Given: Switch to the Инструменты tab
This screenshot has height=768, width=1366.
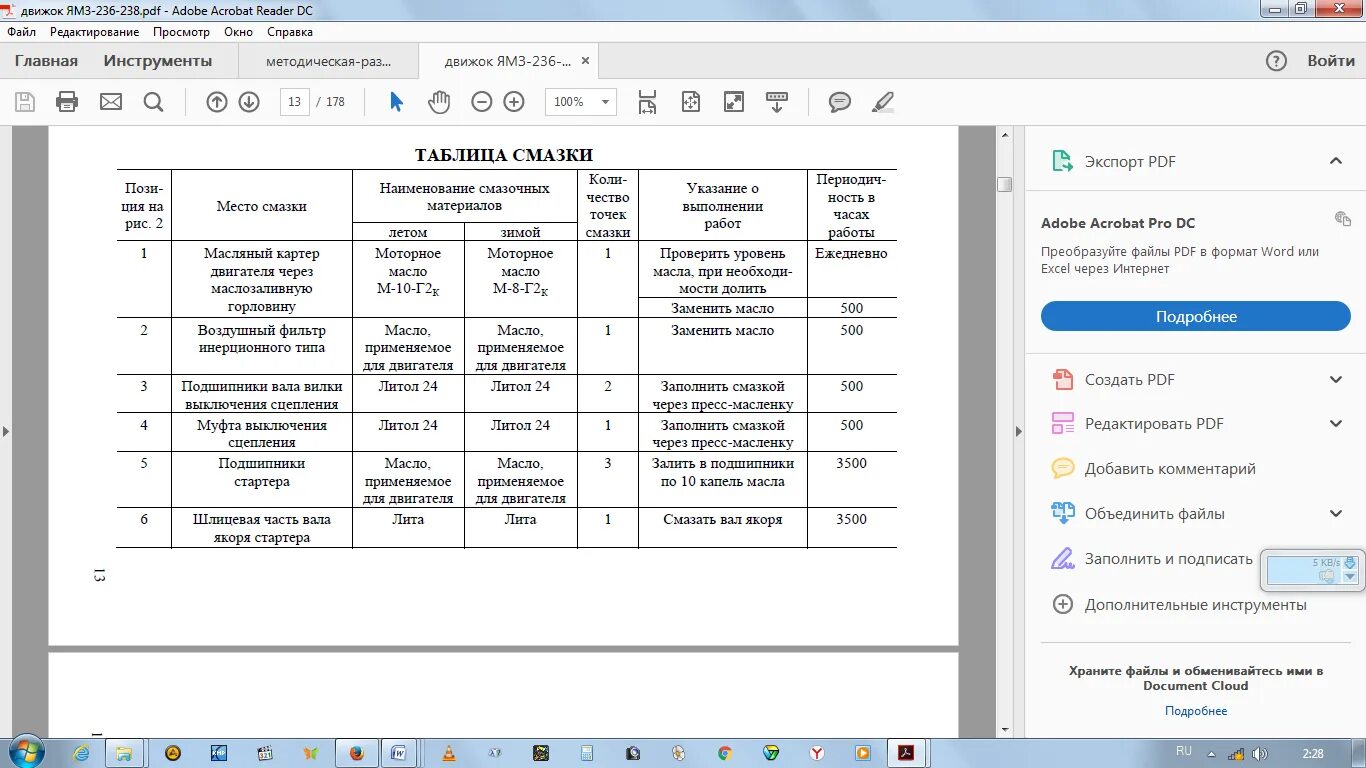Looking at the screenshot, I should point(158,61).
